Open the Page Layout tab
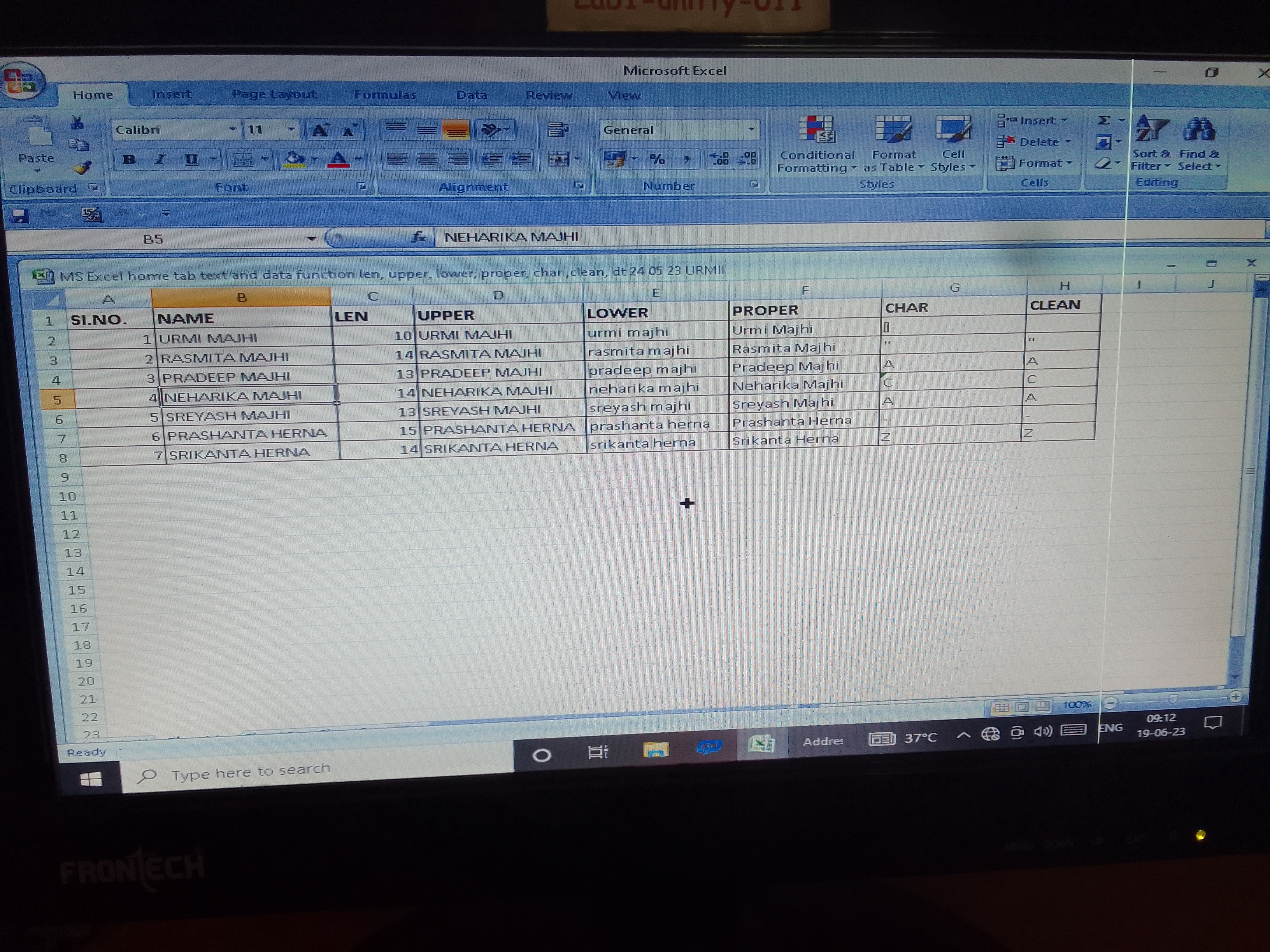Viewport: 1270px width, 952px height. point(274,94)
